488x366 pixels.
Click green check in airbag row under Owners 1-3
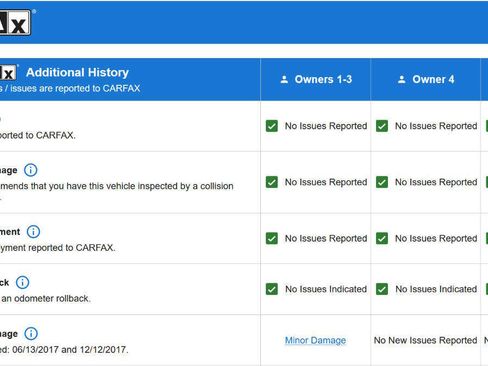(x=272, y=238)
